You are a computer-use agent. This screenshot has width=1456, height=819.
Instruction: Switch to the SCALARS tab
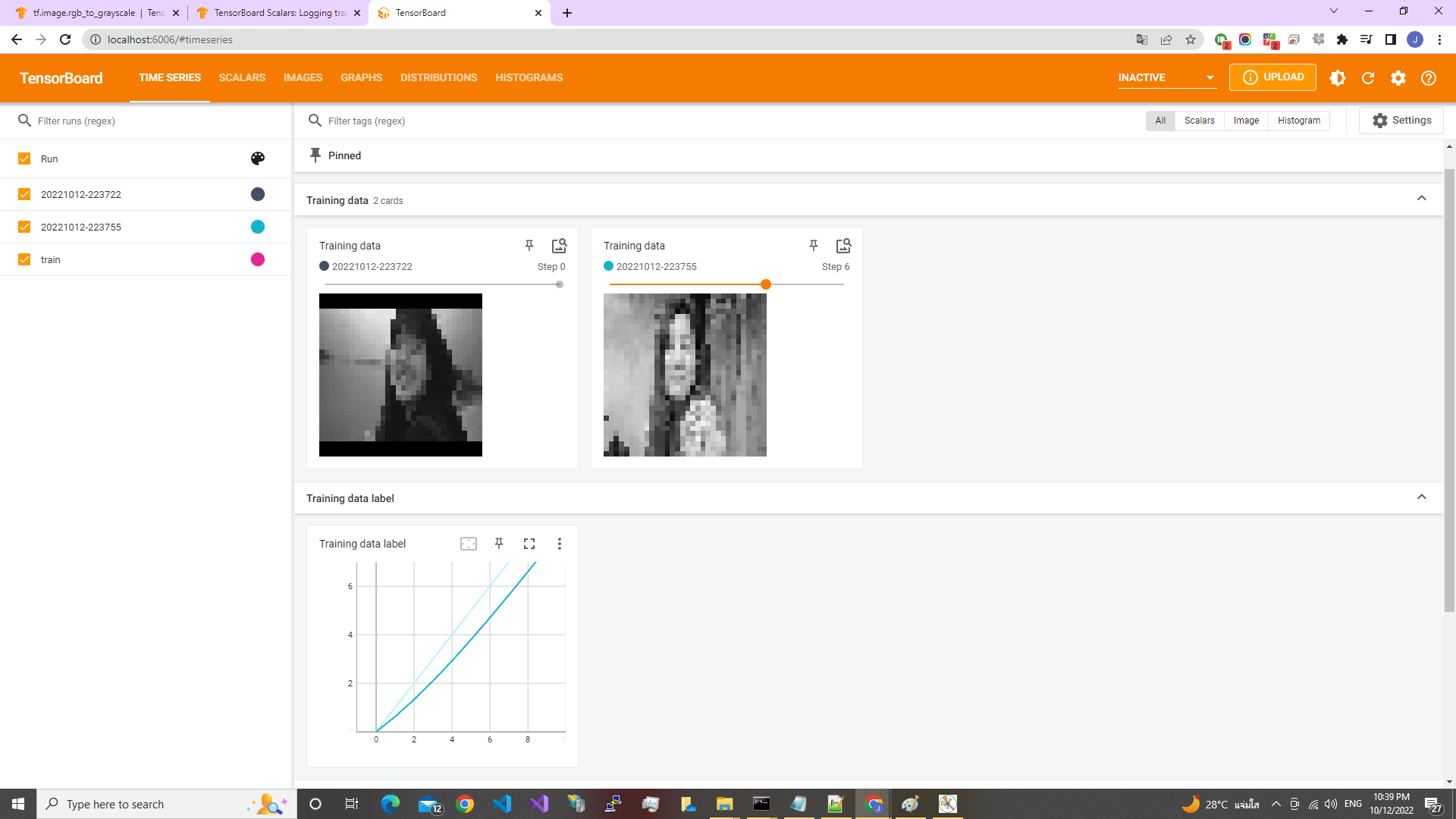pyautogui.click(x=242, y=78)
